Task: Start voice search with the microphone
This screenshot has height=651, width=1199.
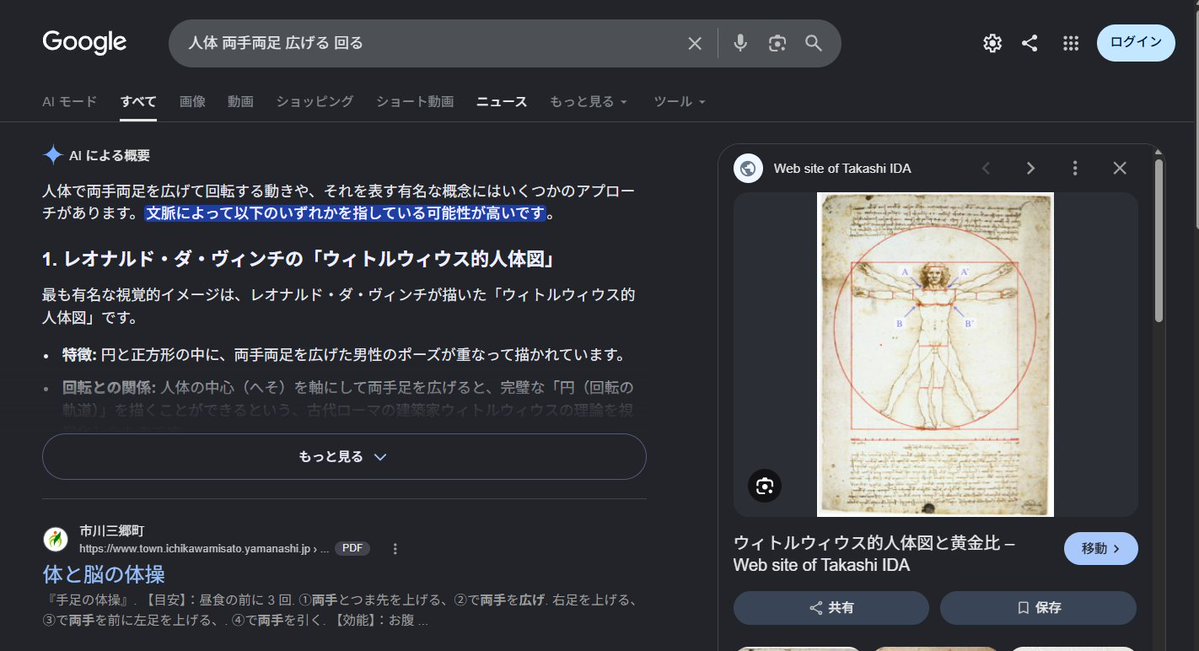Action: click(x=739, y=43)
